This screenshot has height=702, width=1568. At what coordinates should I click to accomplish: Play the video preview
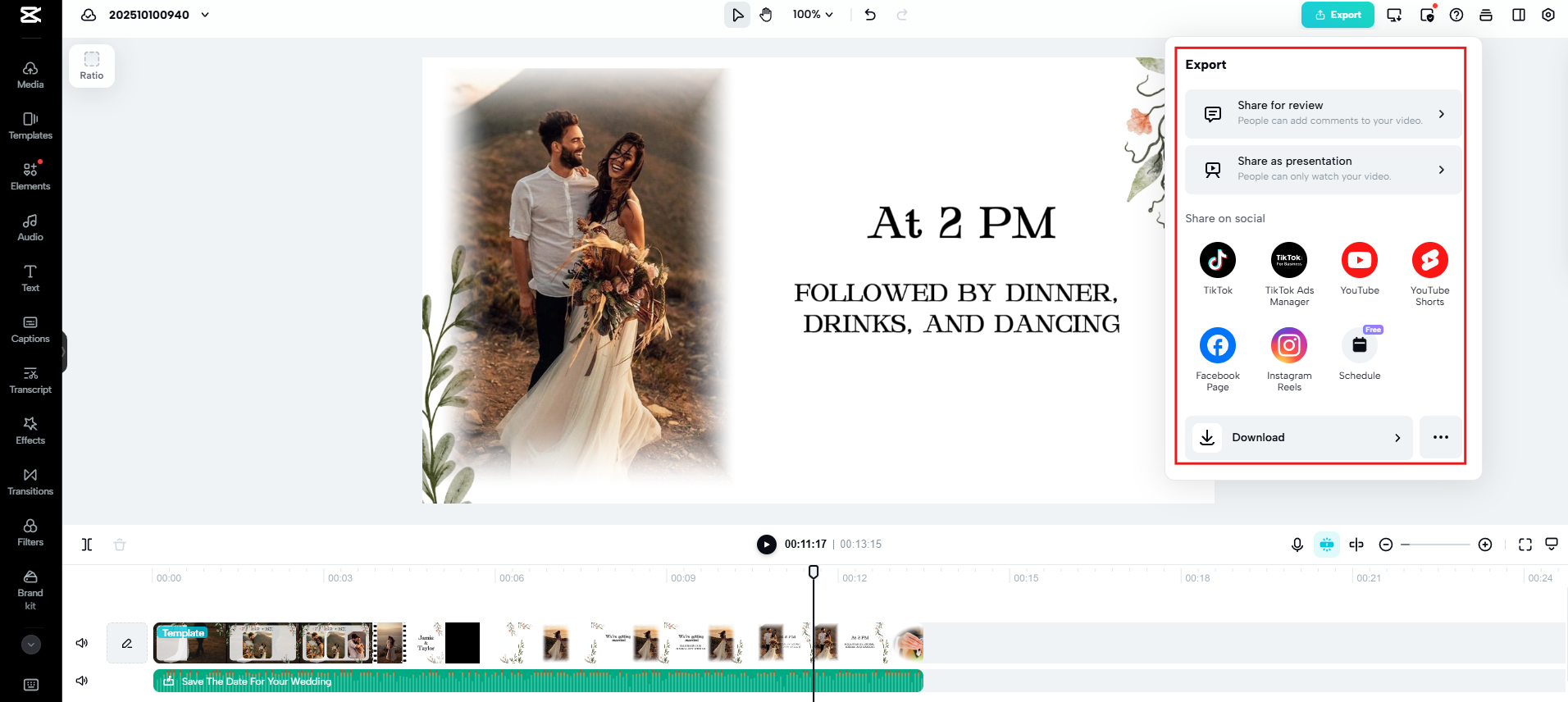766,545
